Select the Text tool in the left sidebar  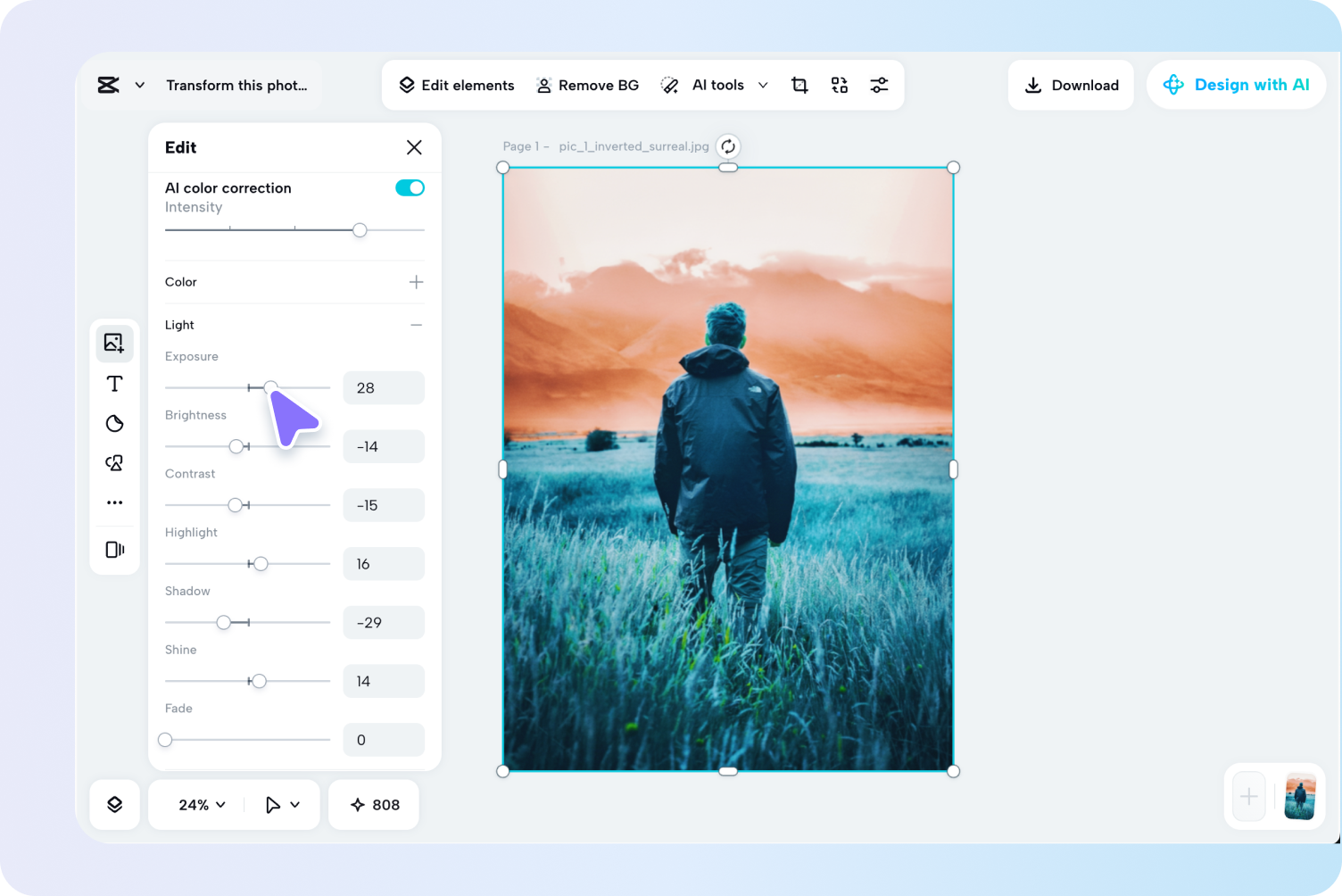click(114, 384)
